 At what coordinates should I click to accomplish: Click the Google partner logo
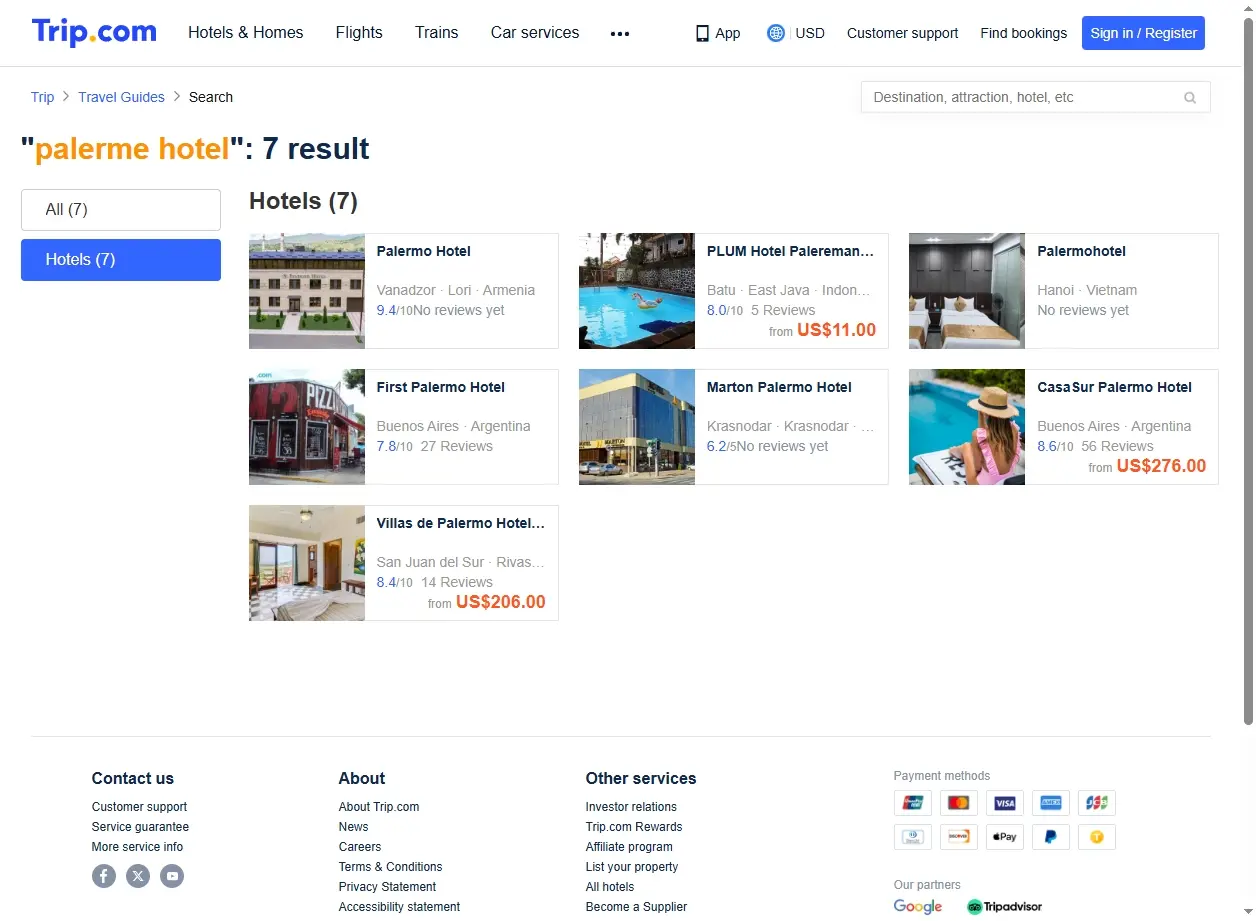(x=918, y=907)
